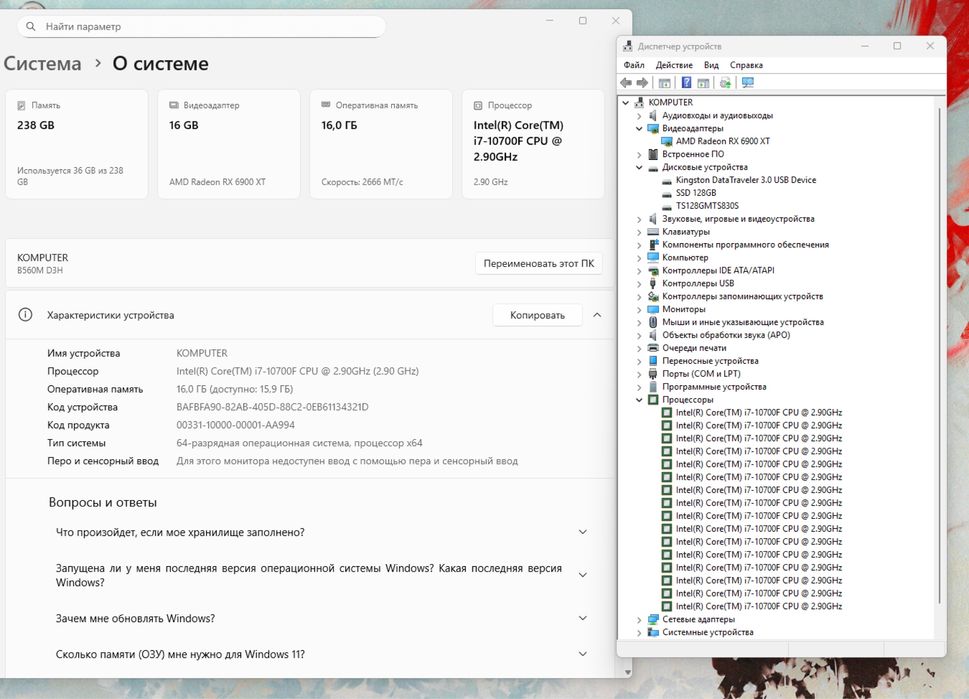
Task: Expand 'Что произойдет, если мое хранилище заполнено?'
Action: tap(582, 532)
